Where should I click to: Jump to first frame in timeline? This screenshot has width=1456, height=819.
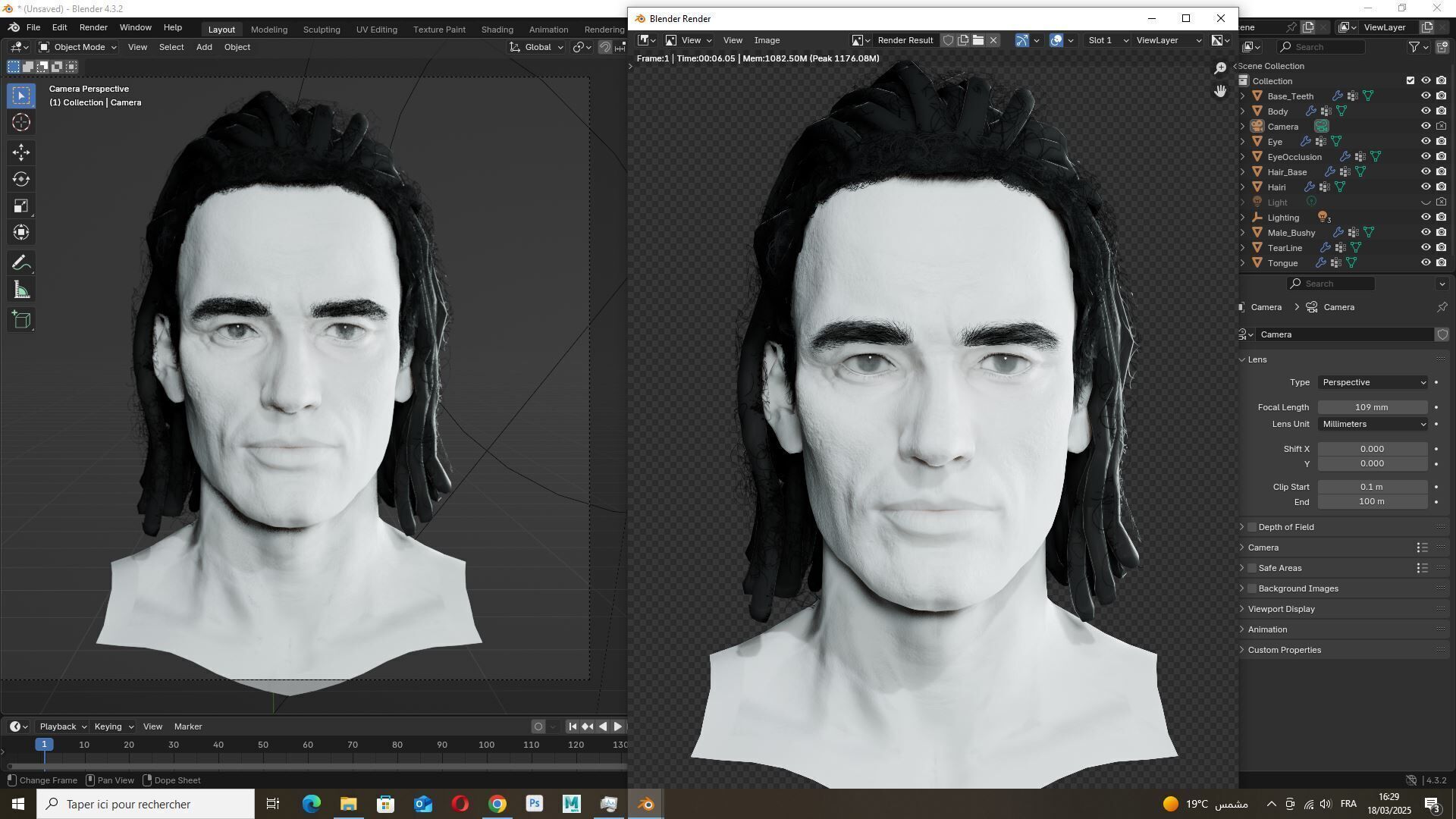[x=573, y=726]
